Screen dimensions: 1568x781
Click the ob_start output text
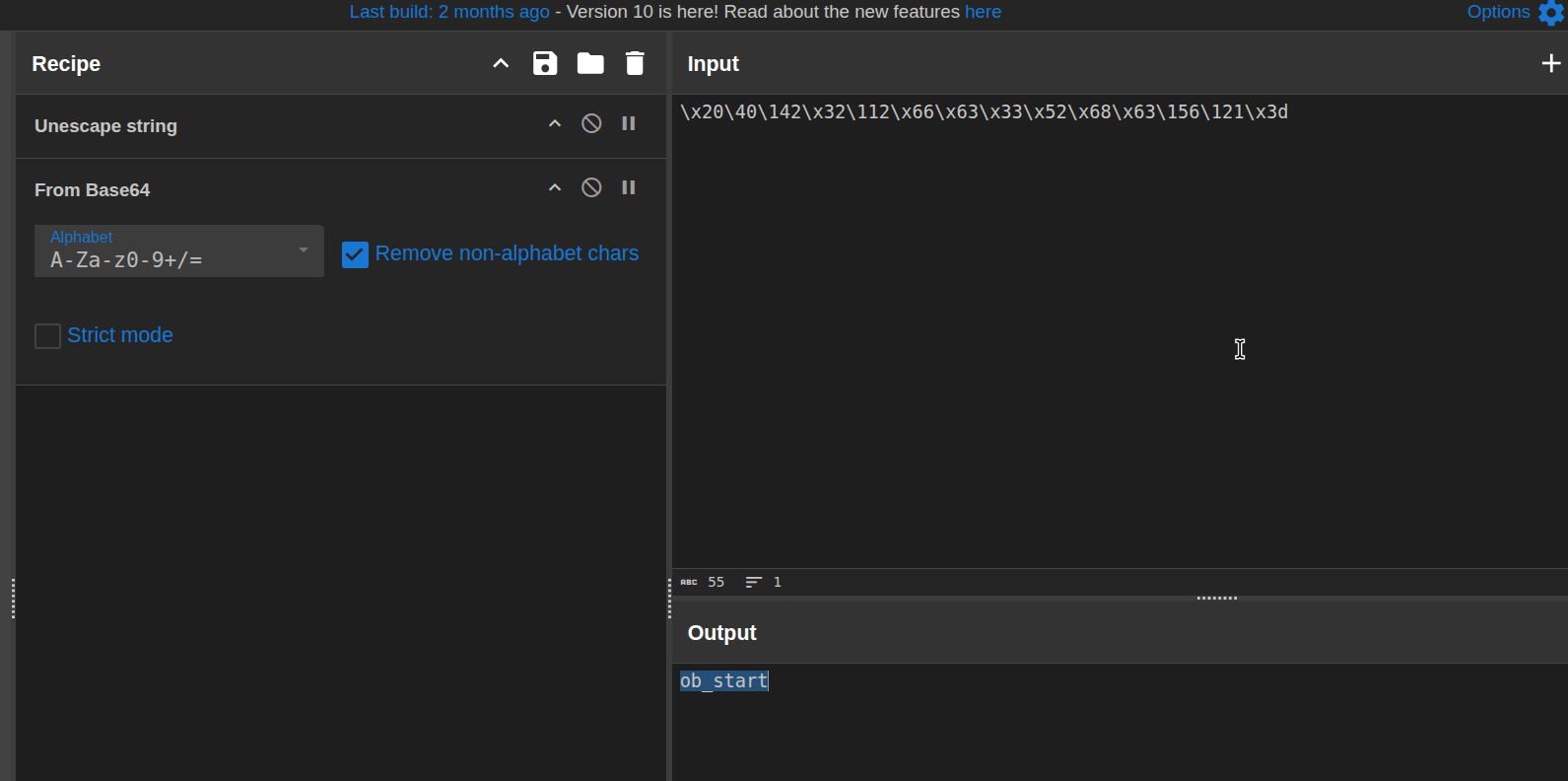pos(724,680)
